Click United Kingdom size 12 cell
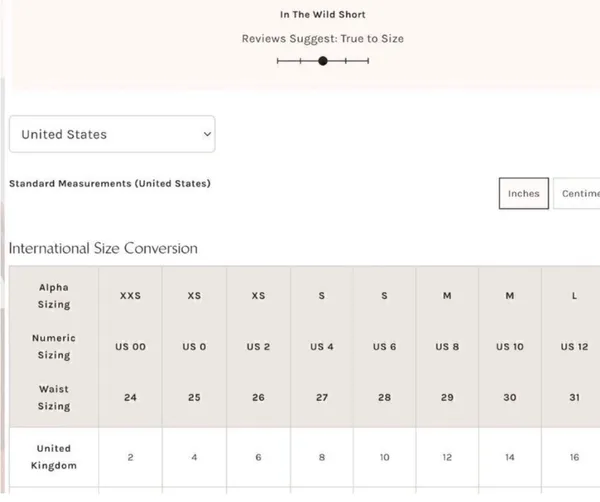600x502 pixels. pyautogui.click(x=447, y=457)
